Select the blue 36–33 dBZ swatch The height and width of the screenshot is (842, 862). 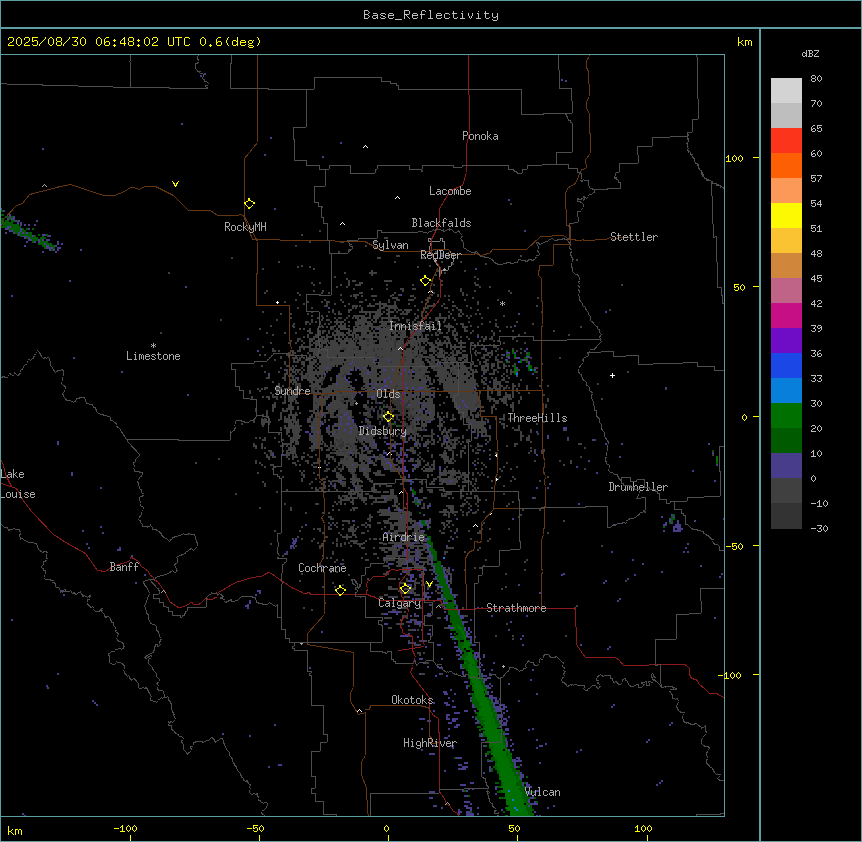pyautogui.click(x=786, y=365)
